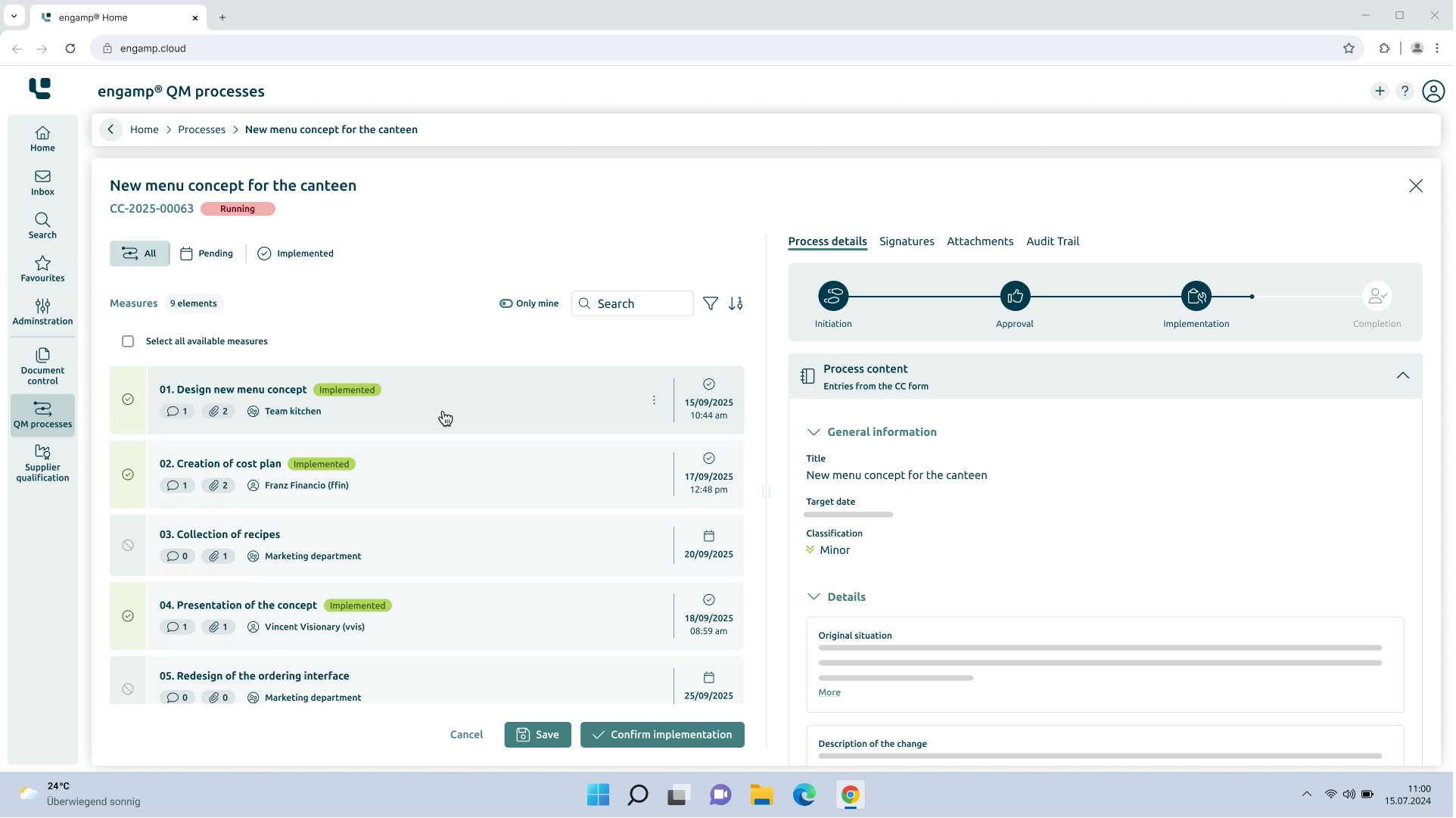Open new browser tab
The height and width of the screenshot is (818, 1456).
pos(222,17)
